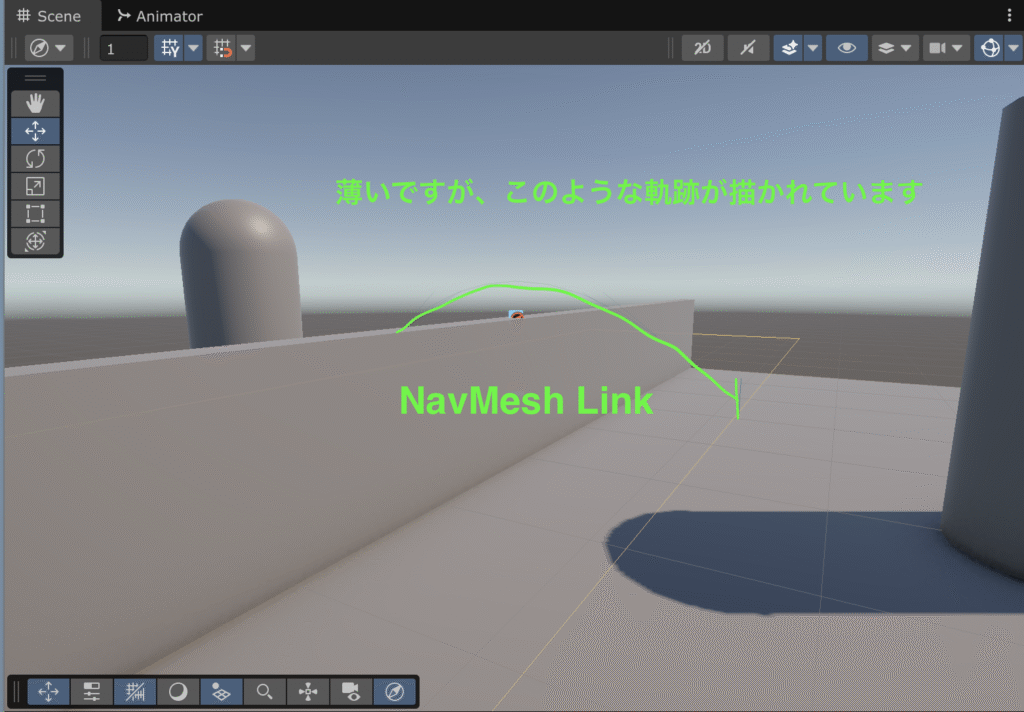Open the three-dot panel options menu
This screenshot has height=712, width=1024.
1008,16
